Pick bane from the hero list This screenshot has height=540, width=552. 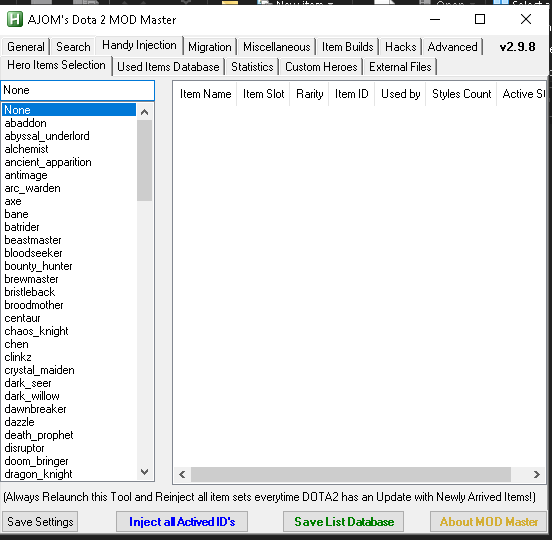(x=69, y=214)
